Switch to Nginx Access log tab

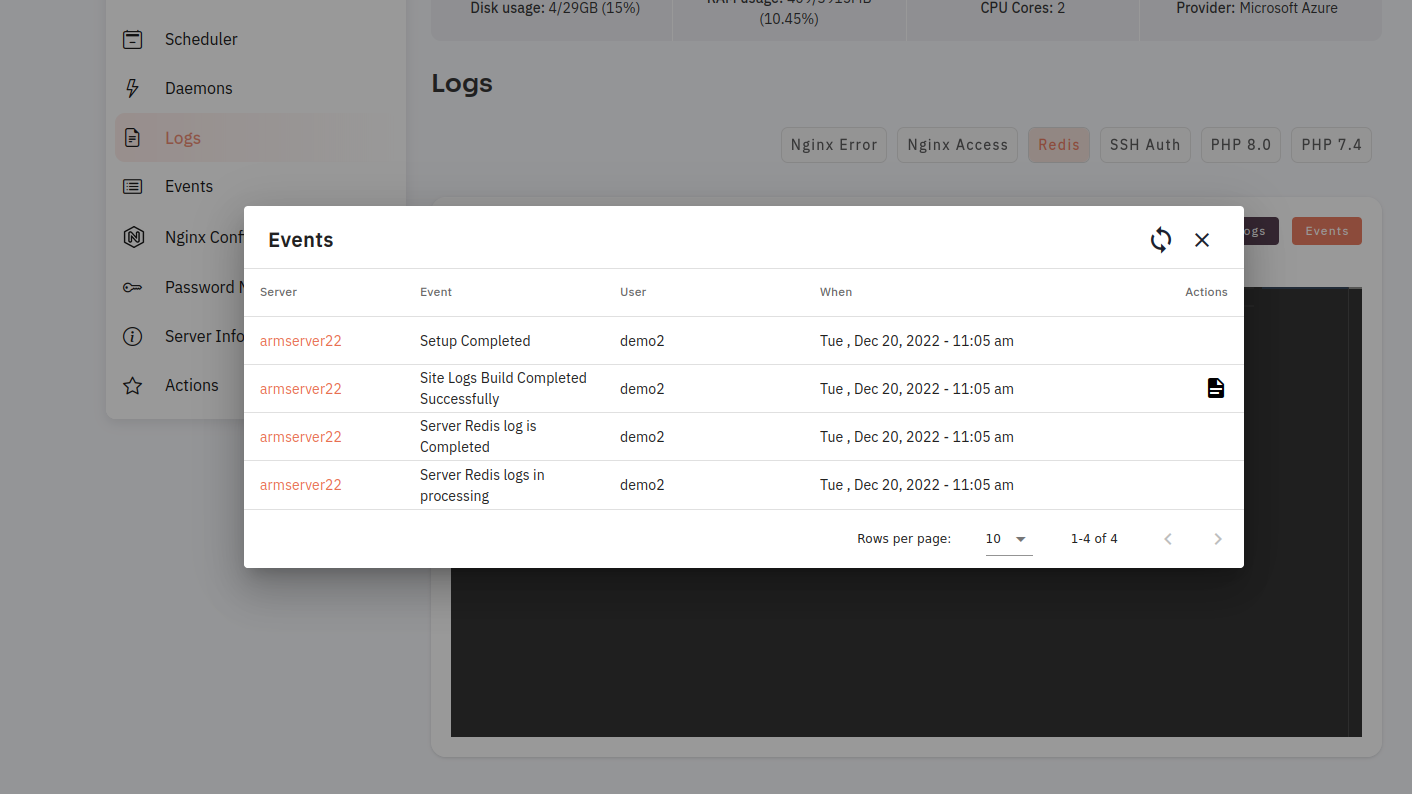click(957, 145)
